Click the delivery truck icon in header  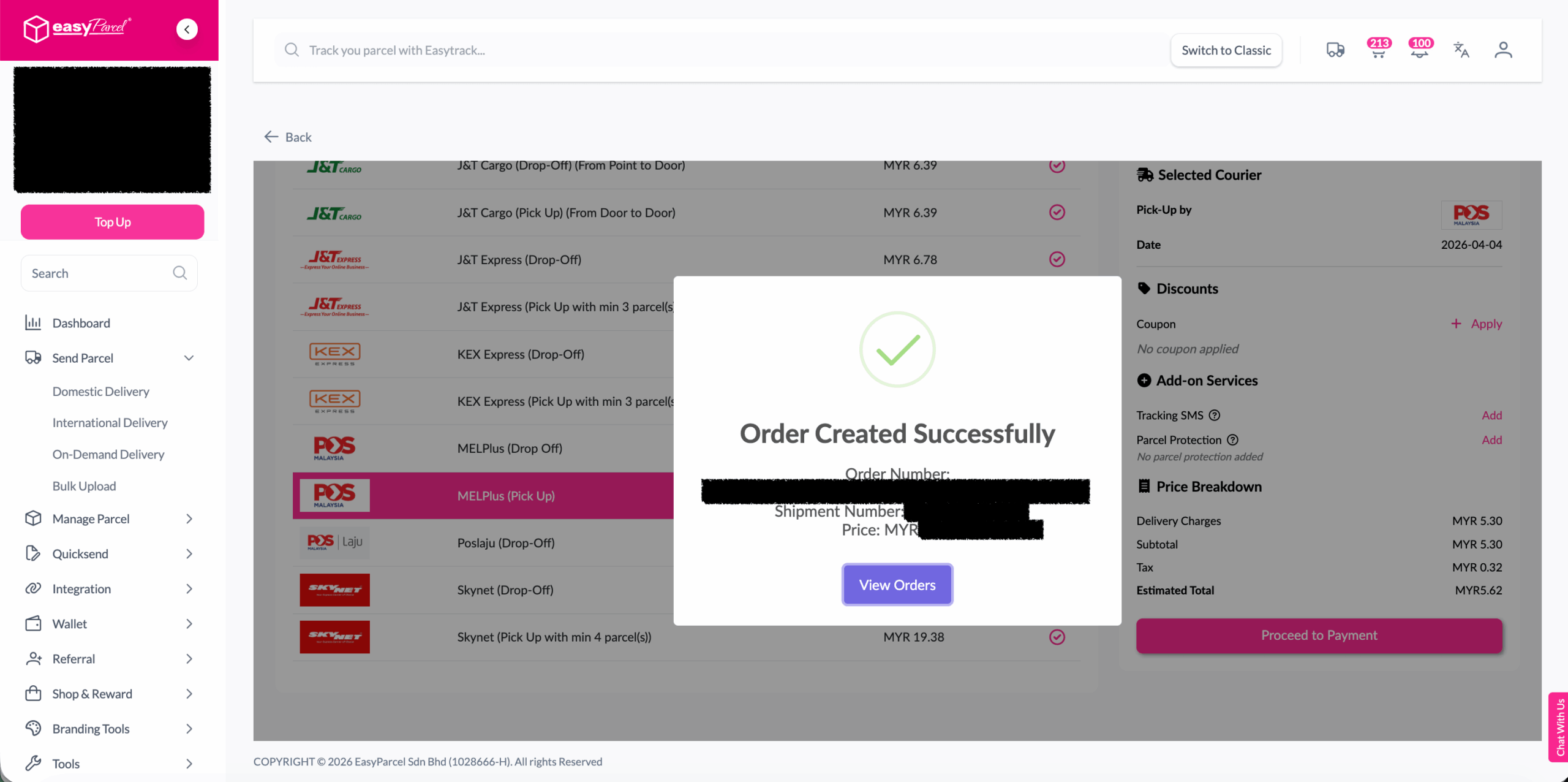1335,50
